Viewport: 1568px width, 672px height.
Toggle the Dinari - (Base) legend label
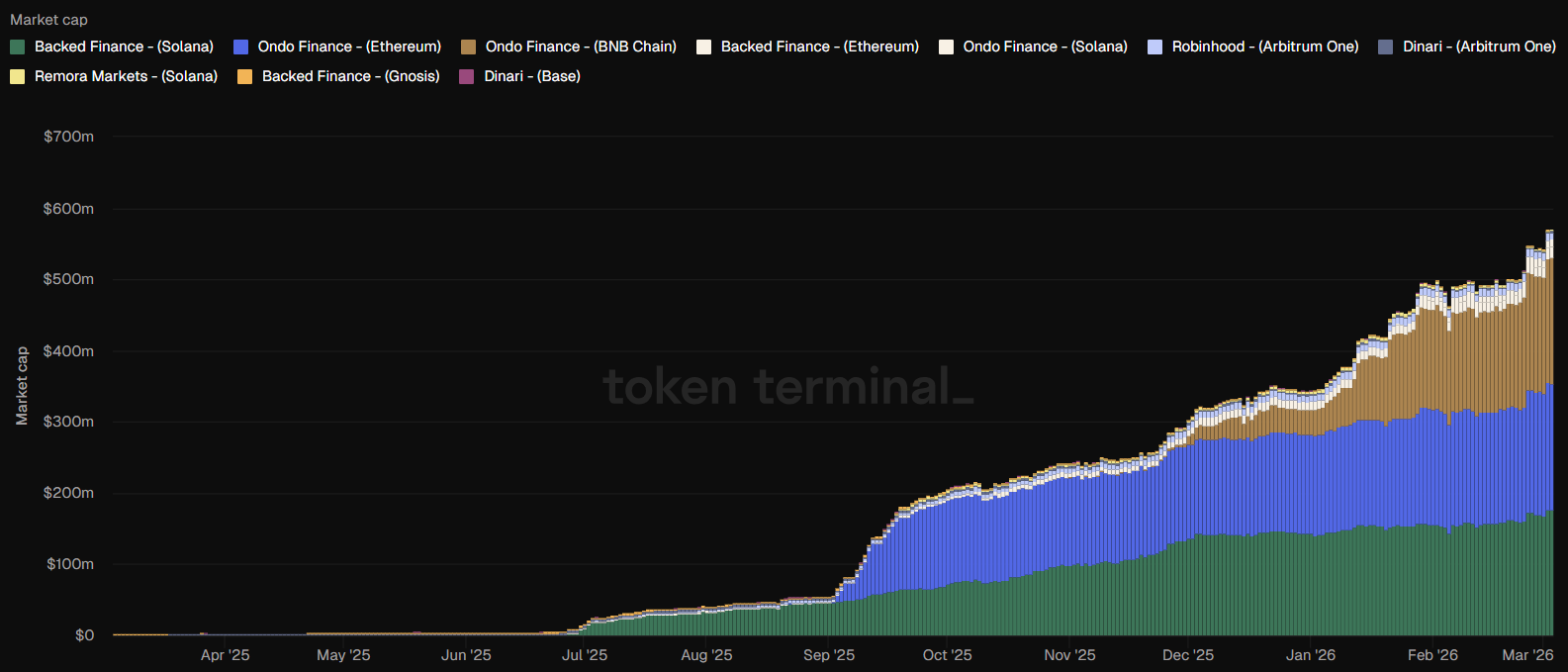pyautogui.click(x=532, y=76)
